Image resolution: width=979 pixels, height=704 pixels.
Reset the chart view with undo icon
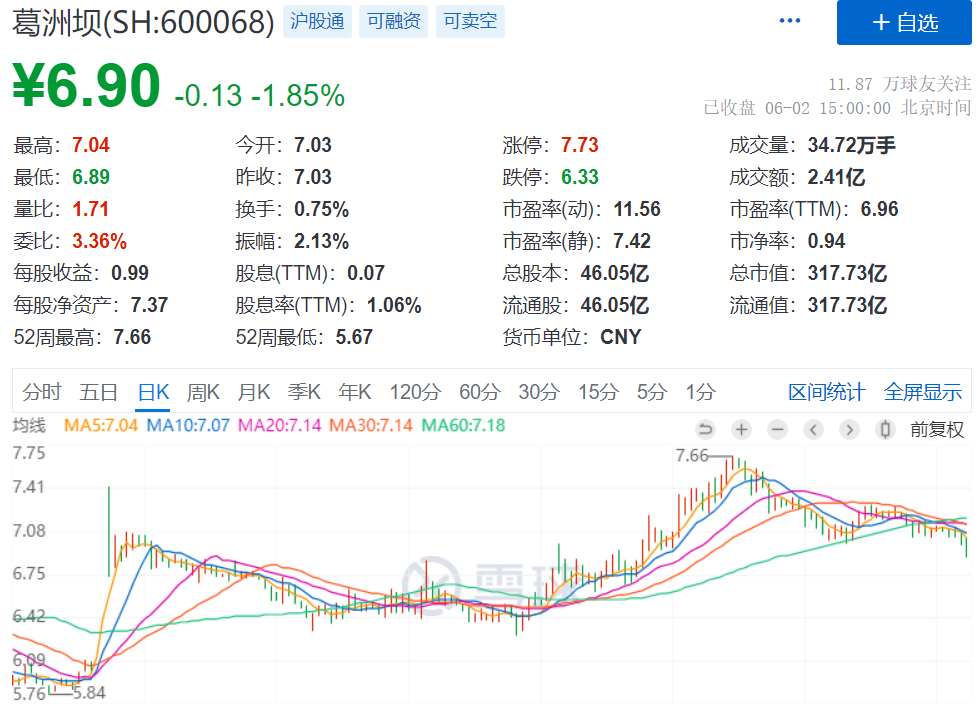706,430
